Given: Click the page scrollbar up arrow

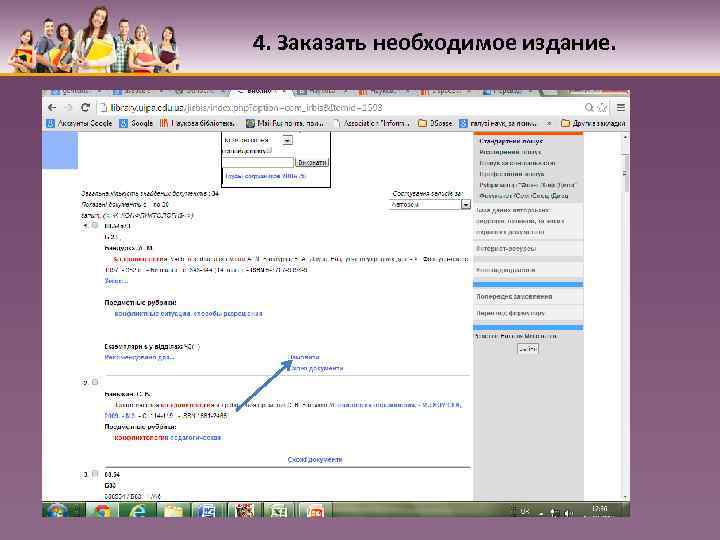Looking at the screenshot, I should point(625,137).
